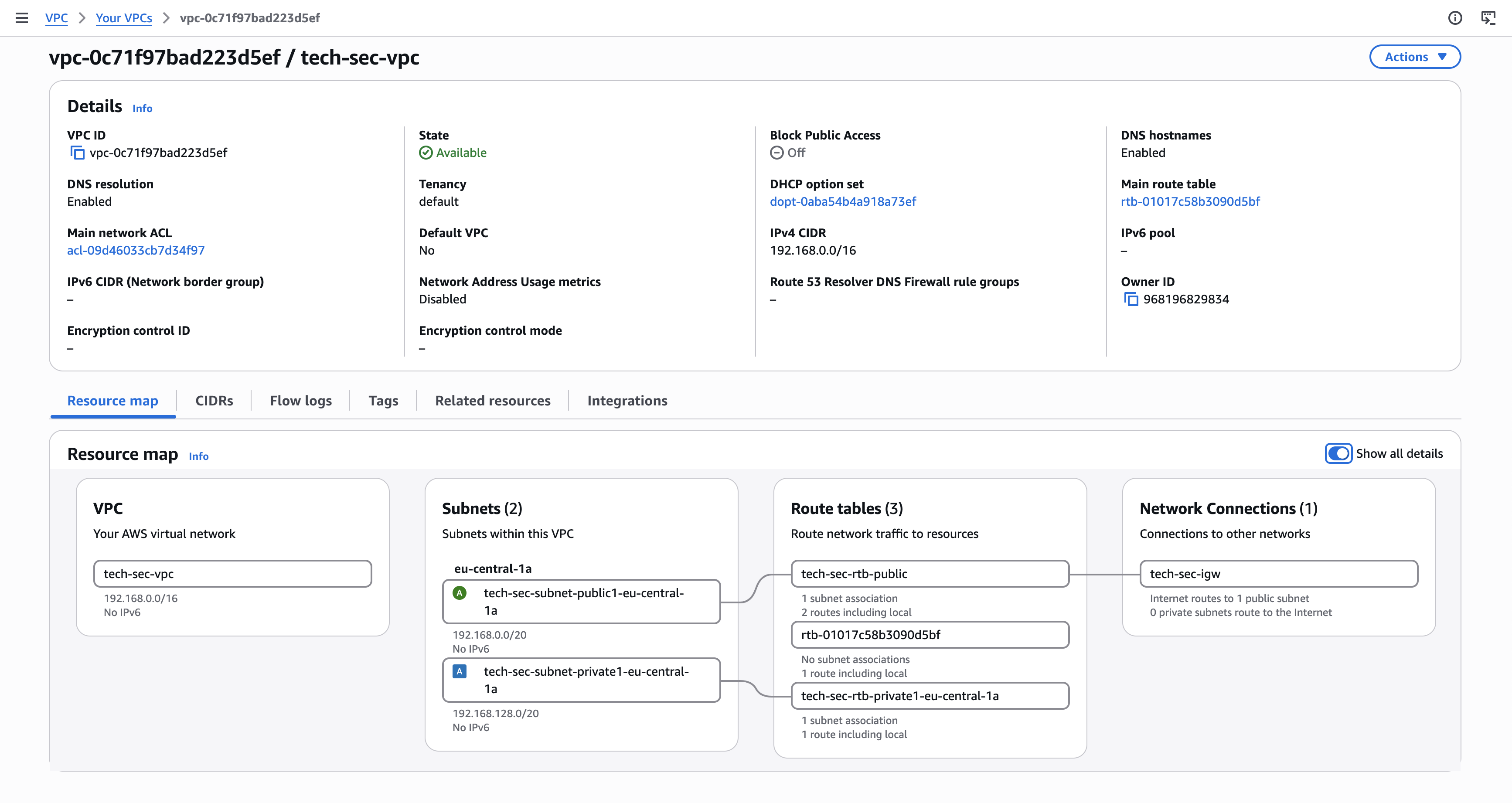Click the Available state status
Image resolution: width=1512 pixels, height=803 pixels.
click(453, 153)
